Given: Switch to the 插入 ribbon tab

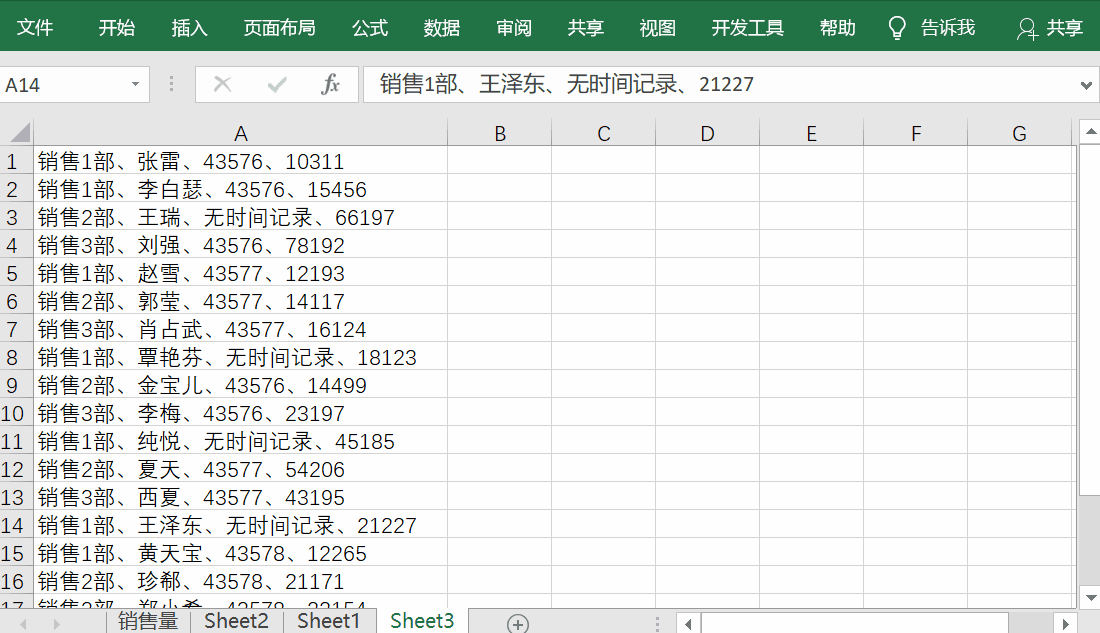Looking at the screenshot, I should (x=189, y=27).
